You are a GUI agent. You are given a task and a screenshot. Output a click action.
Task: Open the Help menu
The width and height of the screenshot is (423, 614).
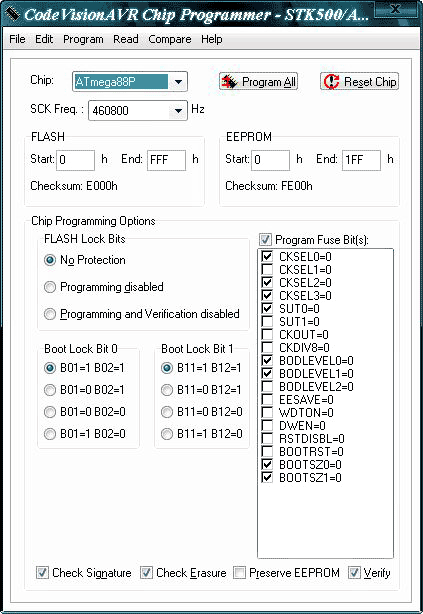[x=212, y=39]
